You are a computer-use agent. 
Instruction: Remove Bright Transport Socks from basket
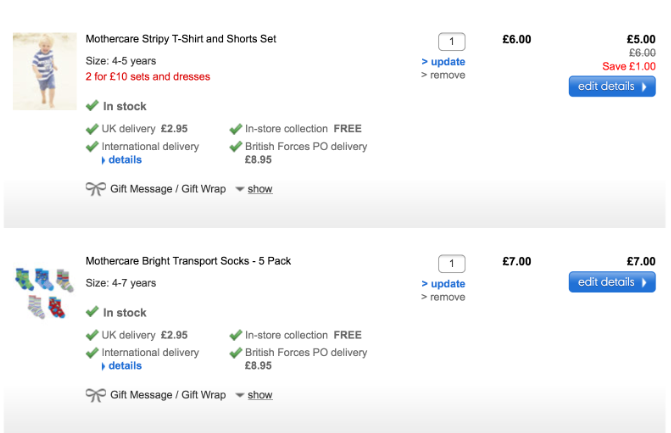(443, 297)
